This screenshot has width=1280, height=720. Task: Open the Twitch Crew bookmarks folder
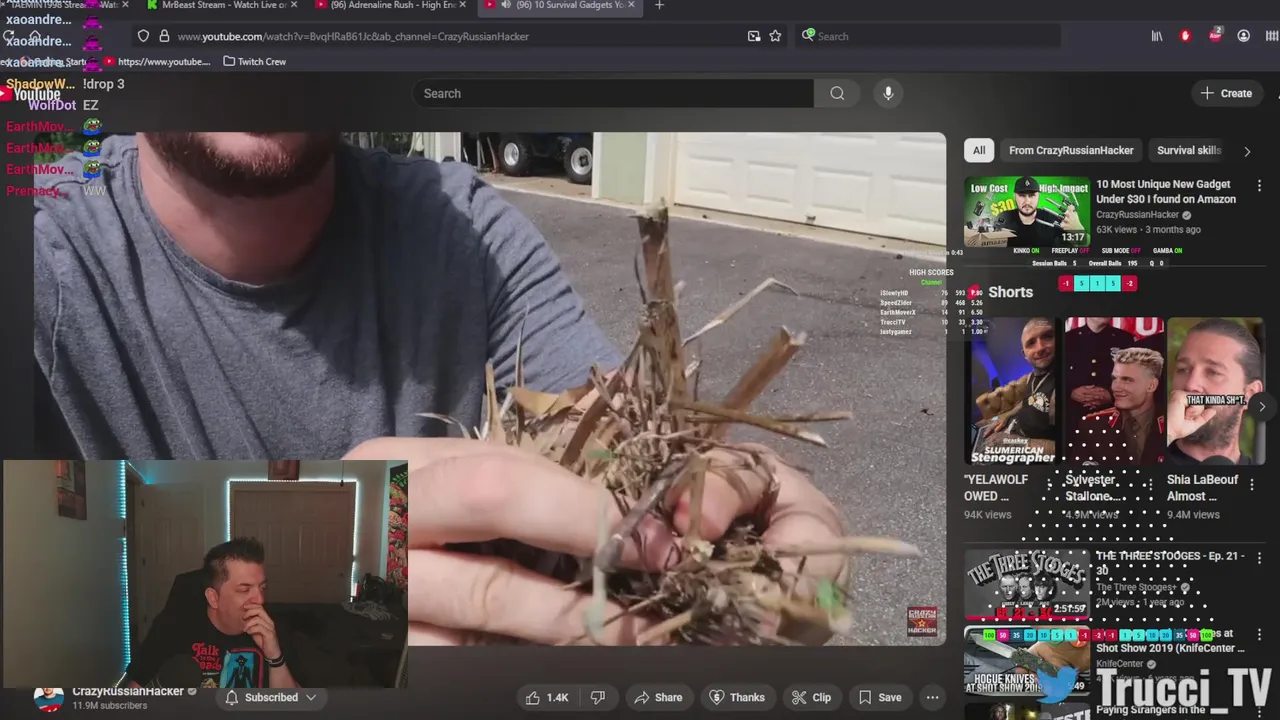(254, 61)
